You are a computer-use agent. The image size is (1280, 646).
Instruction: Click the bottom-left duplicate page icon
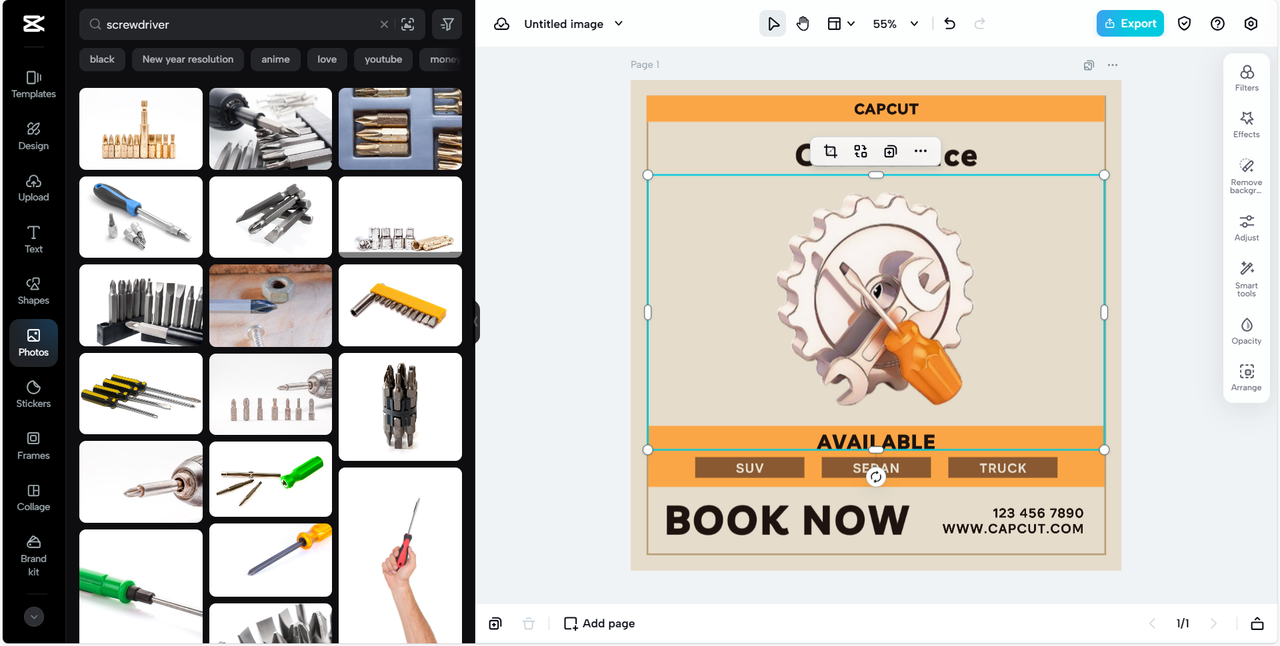coord(495,624)
